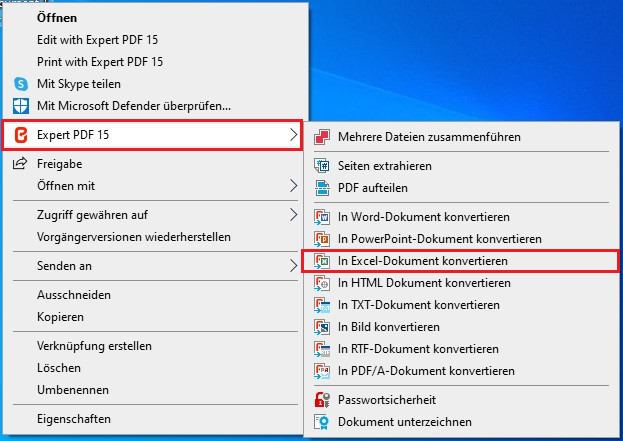Expand the Öffnen mit submenu arrow

(x=293, y=186)
